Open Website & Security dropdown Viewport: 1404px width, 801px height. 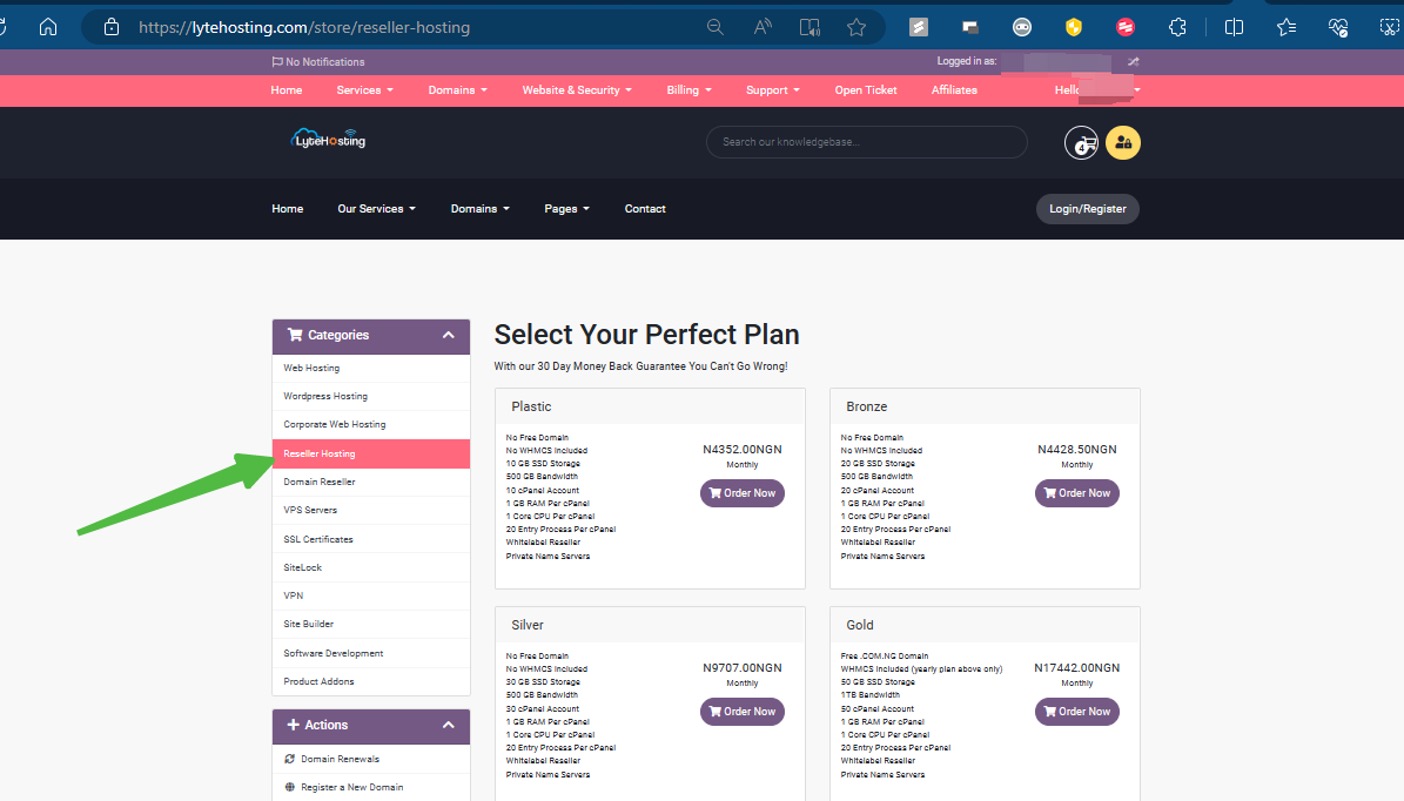[x=577, y=90]
